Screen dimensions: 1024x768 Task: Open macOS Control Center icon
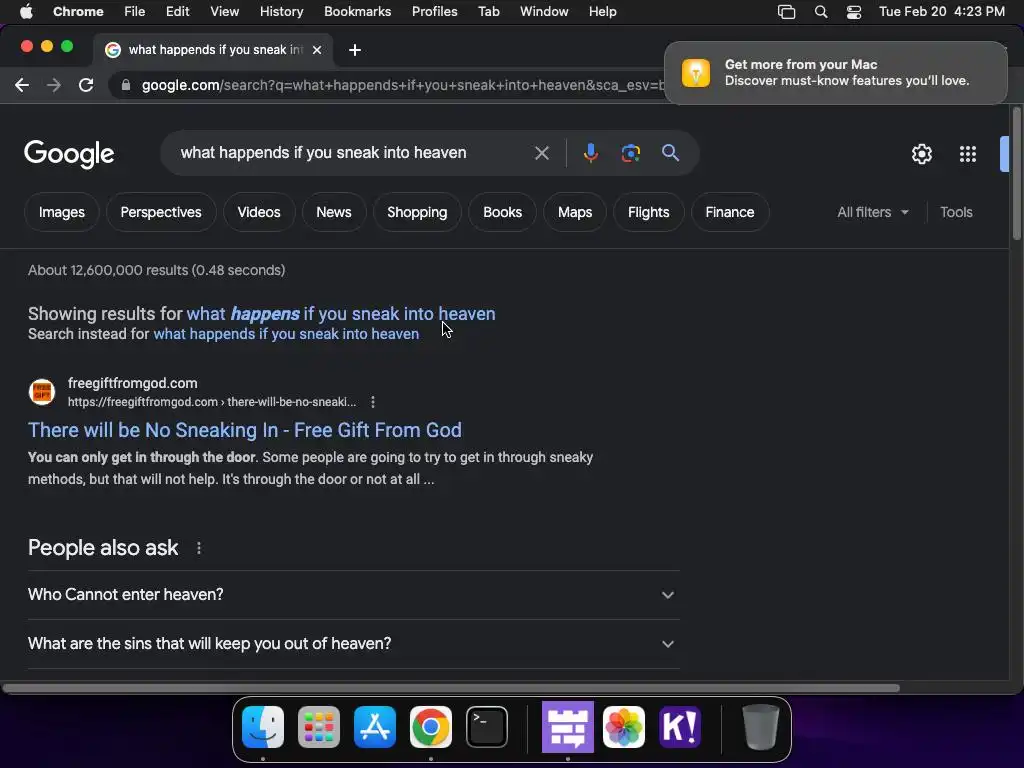(854, 12)
